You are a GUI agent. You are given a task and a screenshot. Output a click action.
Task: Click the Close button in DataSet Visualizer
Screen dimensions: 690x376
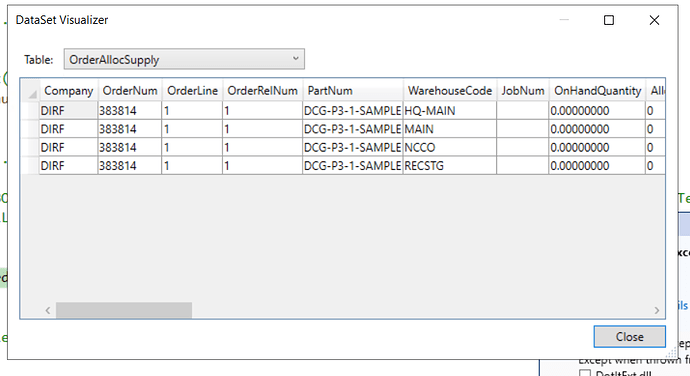coord(629,337)
